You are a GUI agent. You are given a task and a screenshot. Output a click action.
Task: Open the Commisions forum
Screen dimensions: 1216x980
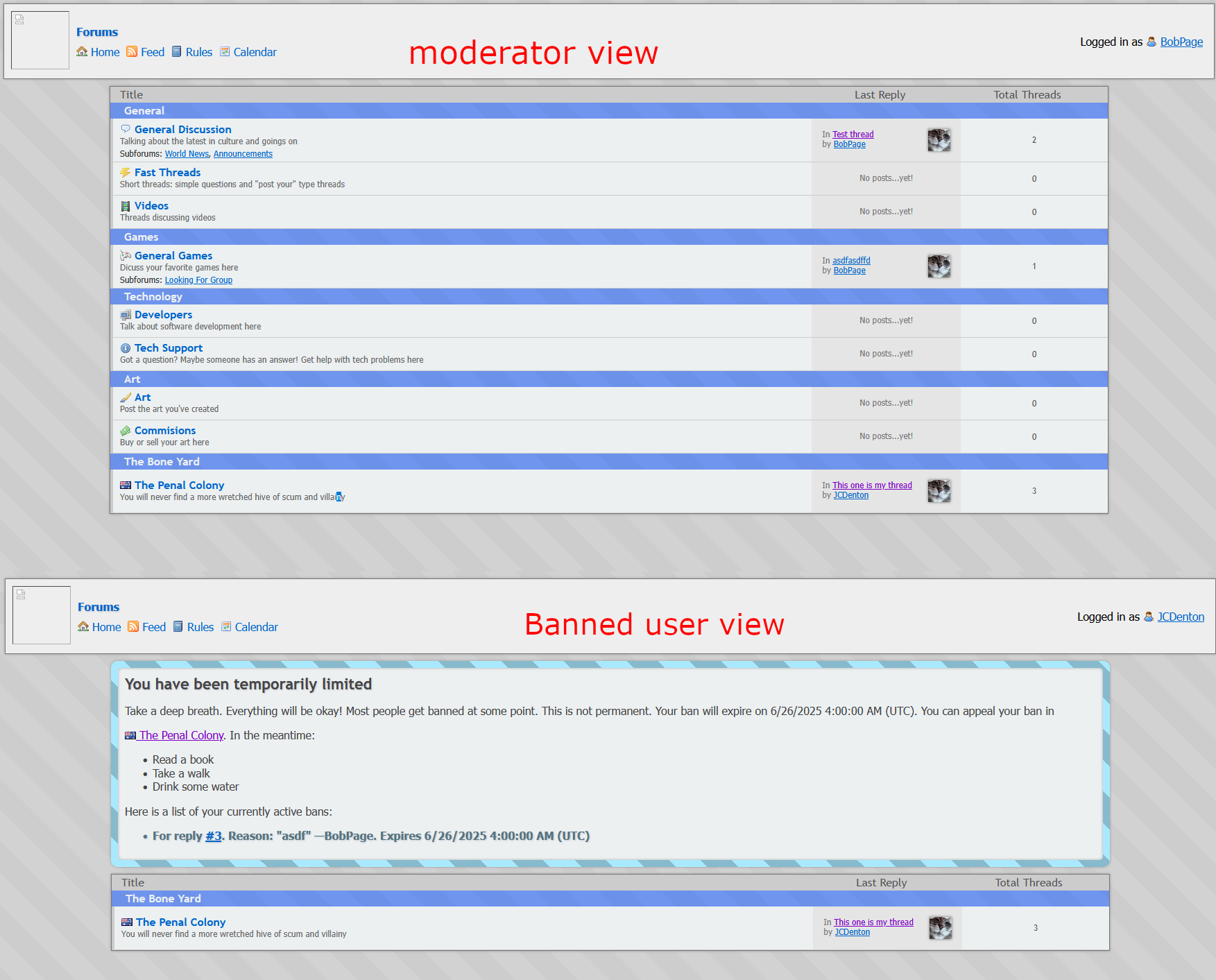(165, 431)
